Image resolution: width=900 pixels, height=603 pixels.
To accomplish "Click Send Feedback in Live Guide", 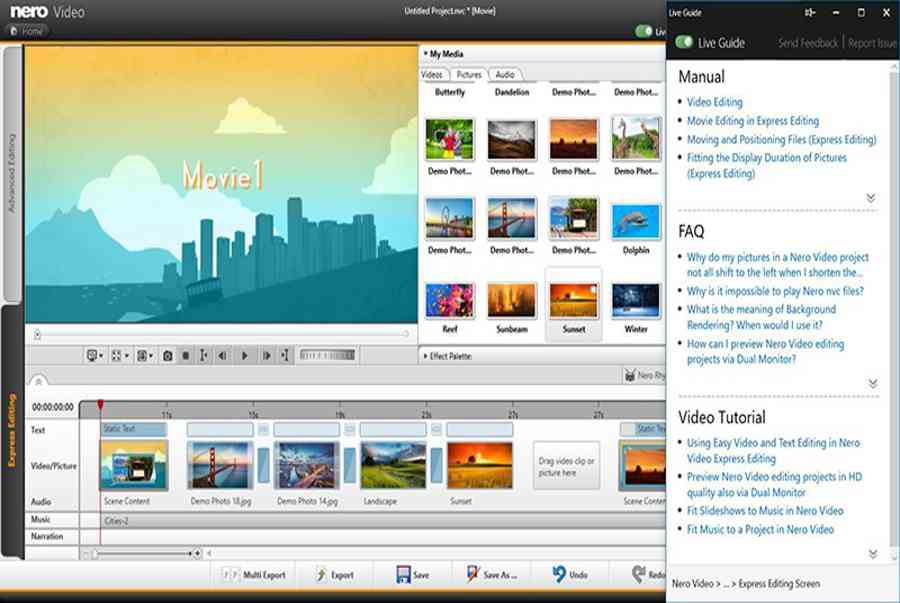I will pyautogui.click(x=808, y=43).
